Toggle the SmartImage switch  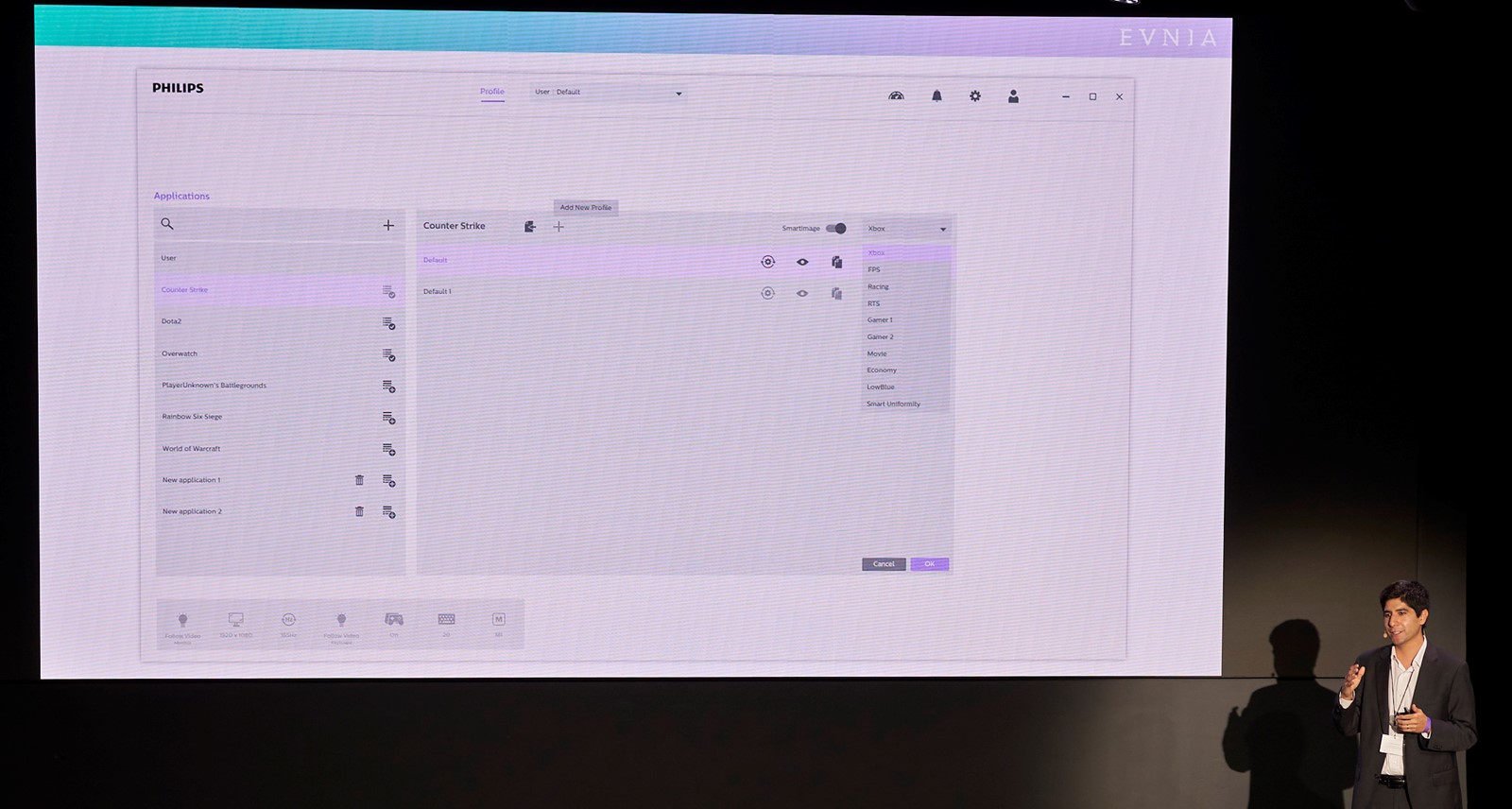[836, 229]
